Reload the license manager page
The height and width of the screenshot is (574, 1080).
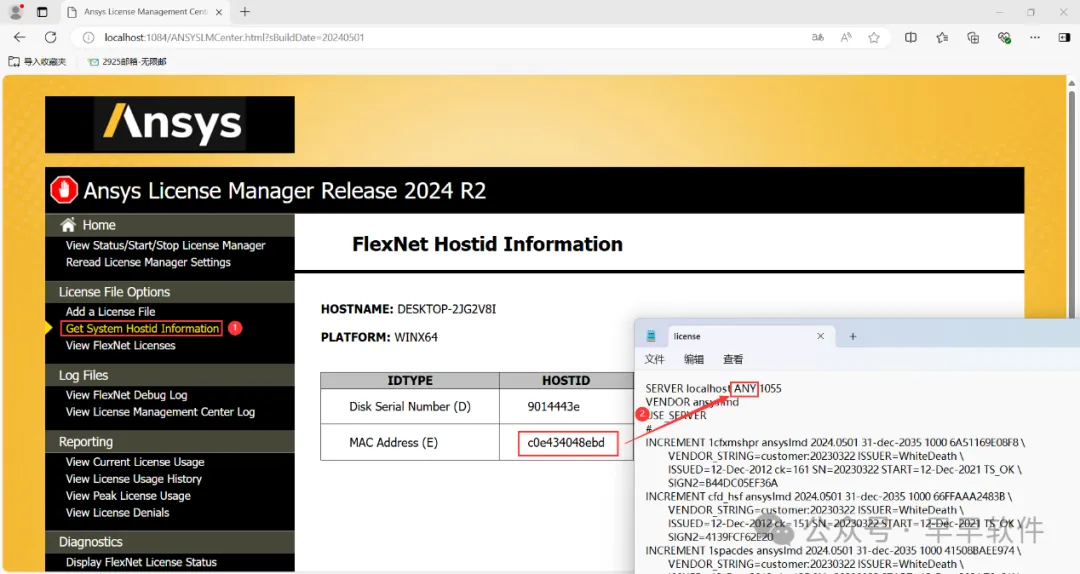pos(50,37)
